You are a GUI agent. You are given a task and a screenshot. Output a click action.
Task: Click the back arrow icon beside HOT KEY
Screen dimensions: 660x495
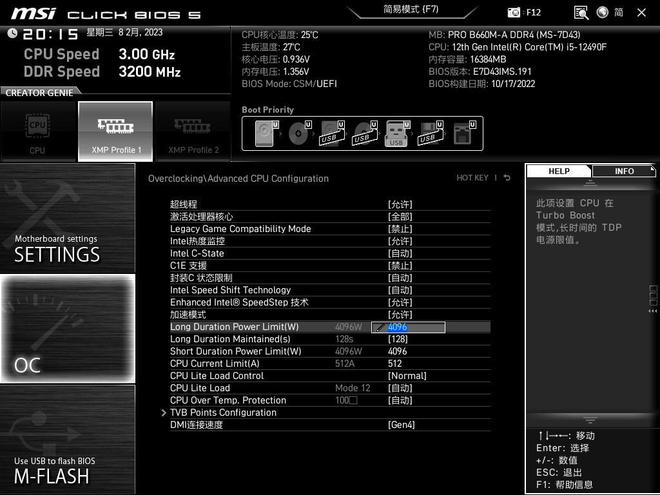click(x=507, y=178)
